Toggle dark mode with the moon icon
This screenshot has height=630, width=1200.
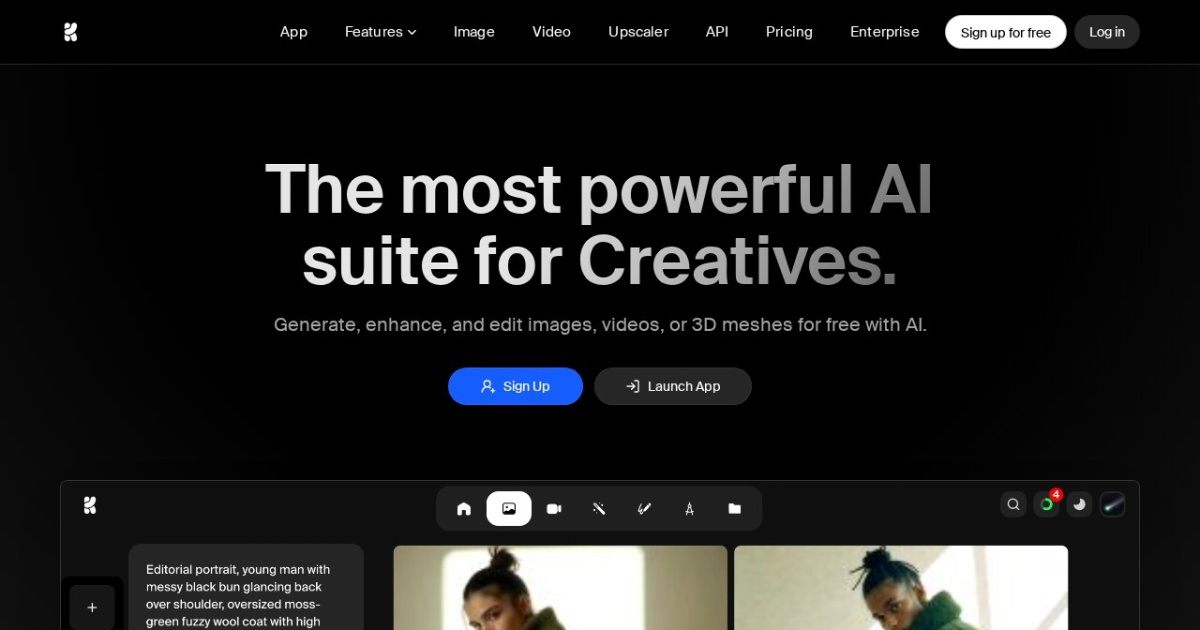pos(1079,504)
